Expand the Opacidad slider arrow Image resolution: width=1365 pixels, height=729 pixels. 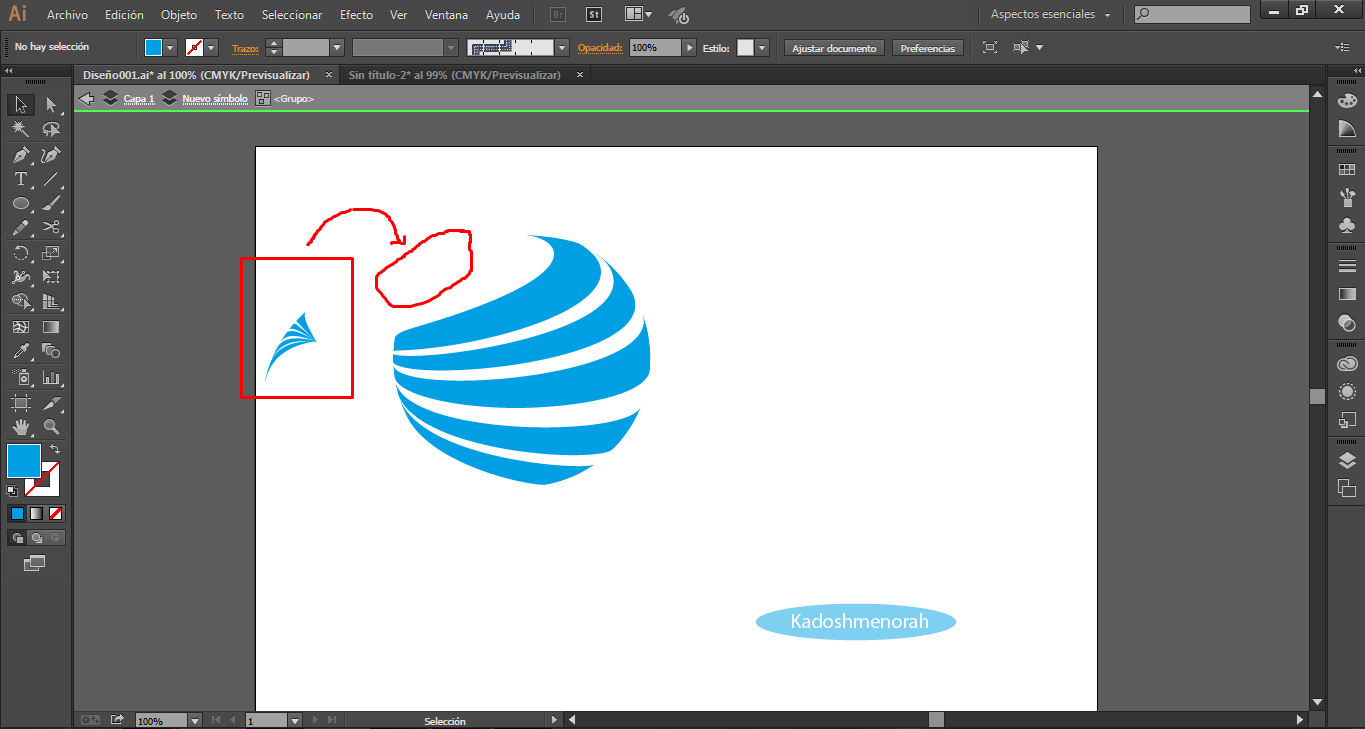[x=690, y=47]
